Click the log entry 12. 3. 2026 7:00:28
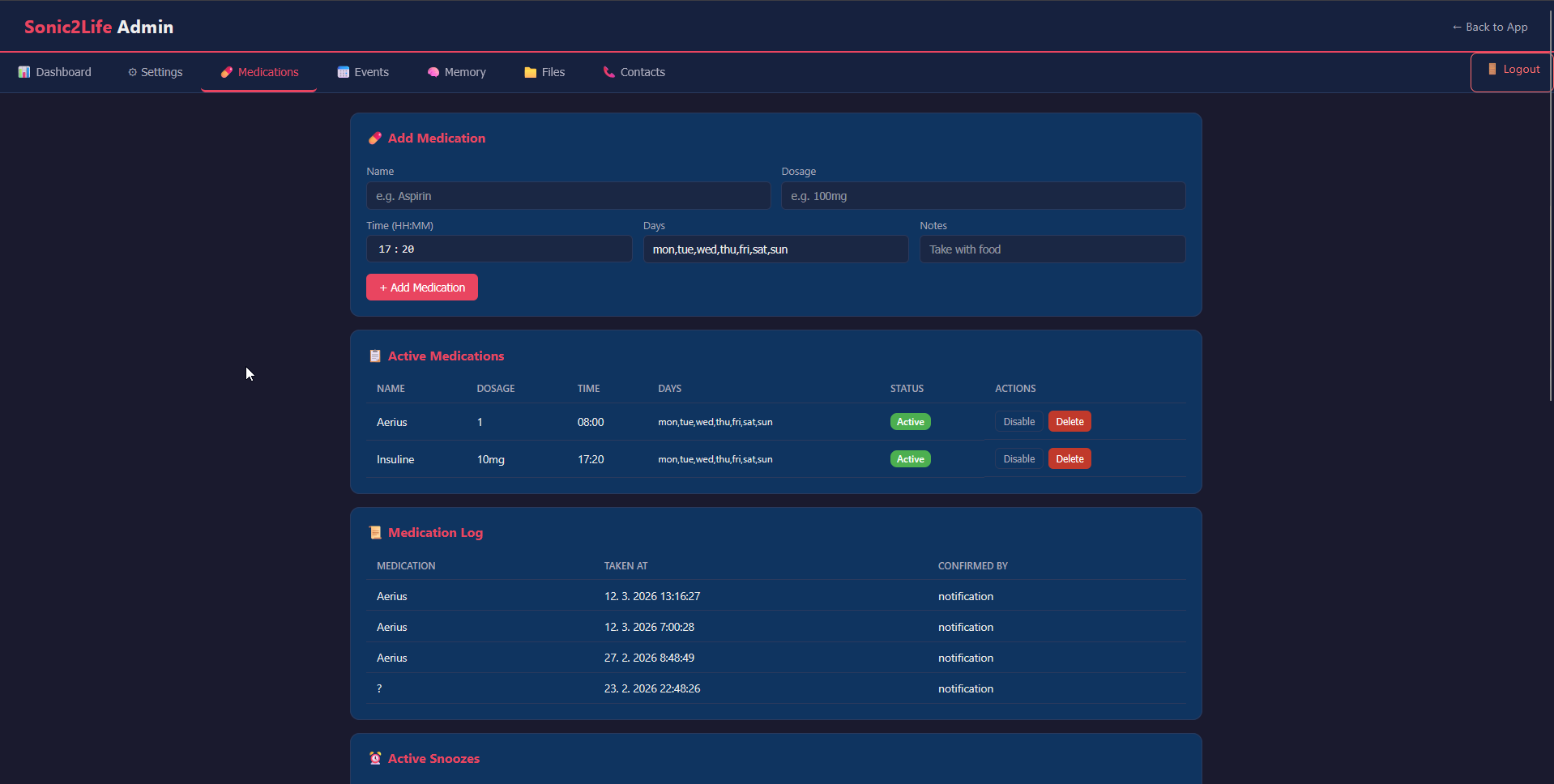 [649, 627]
